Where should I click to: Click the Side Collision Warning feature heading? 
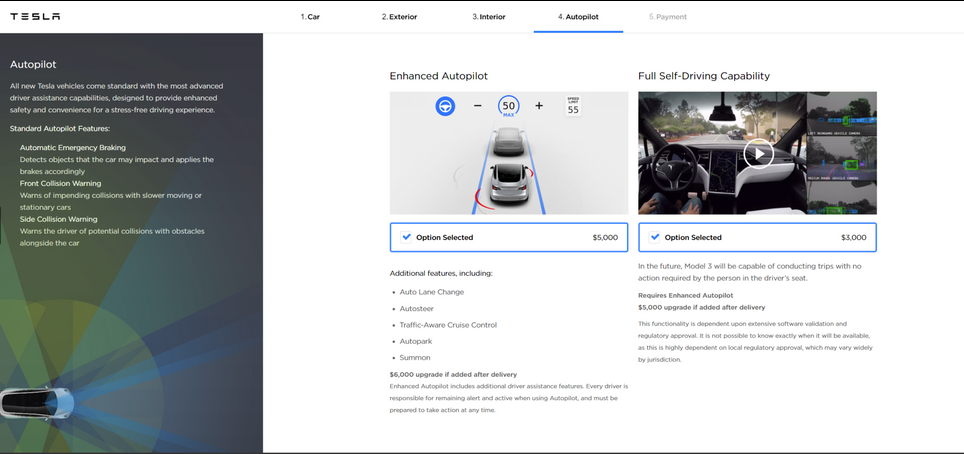(x=59, y=219)
